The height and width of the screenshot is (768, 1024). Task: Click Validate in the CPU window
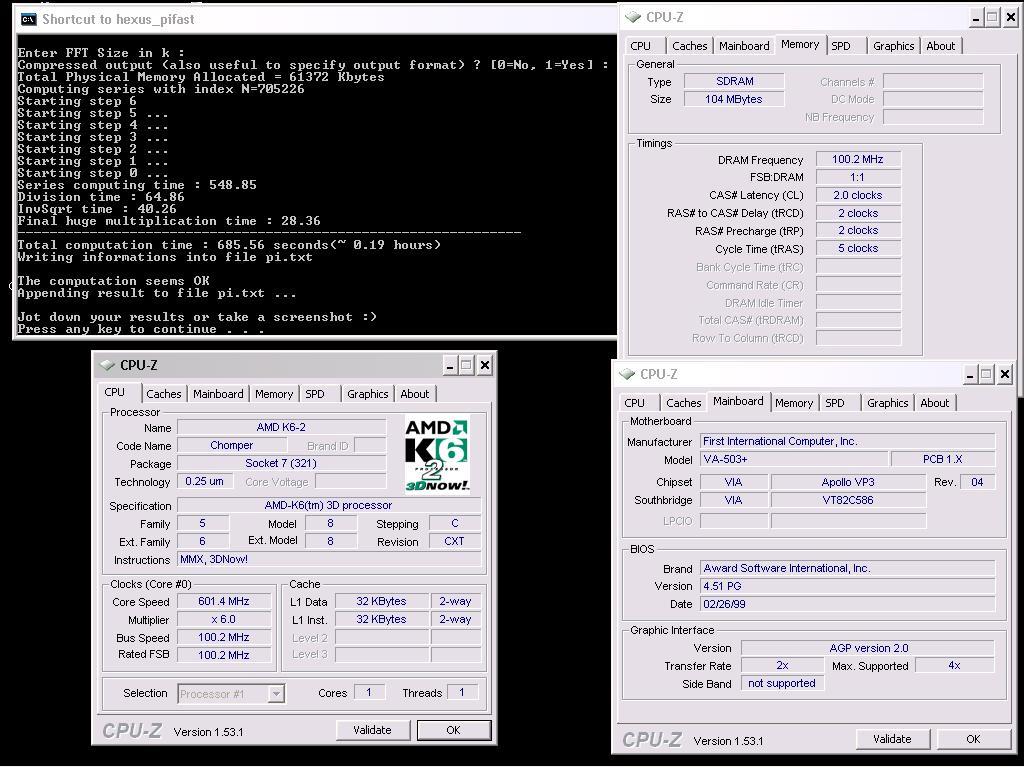point(372,730)
